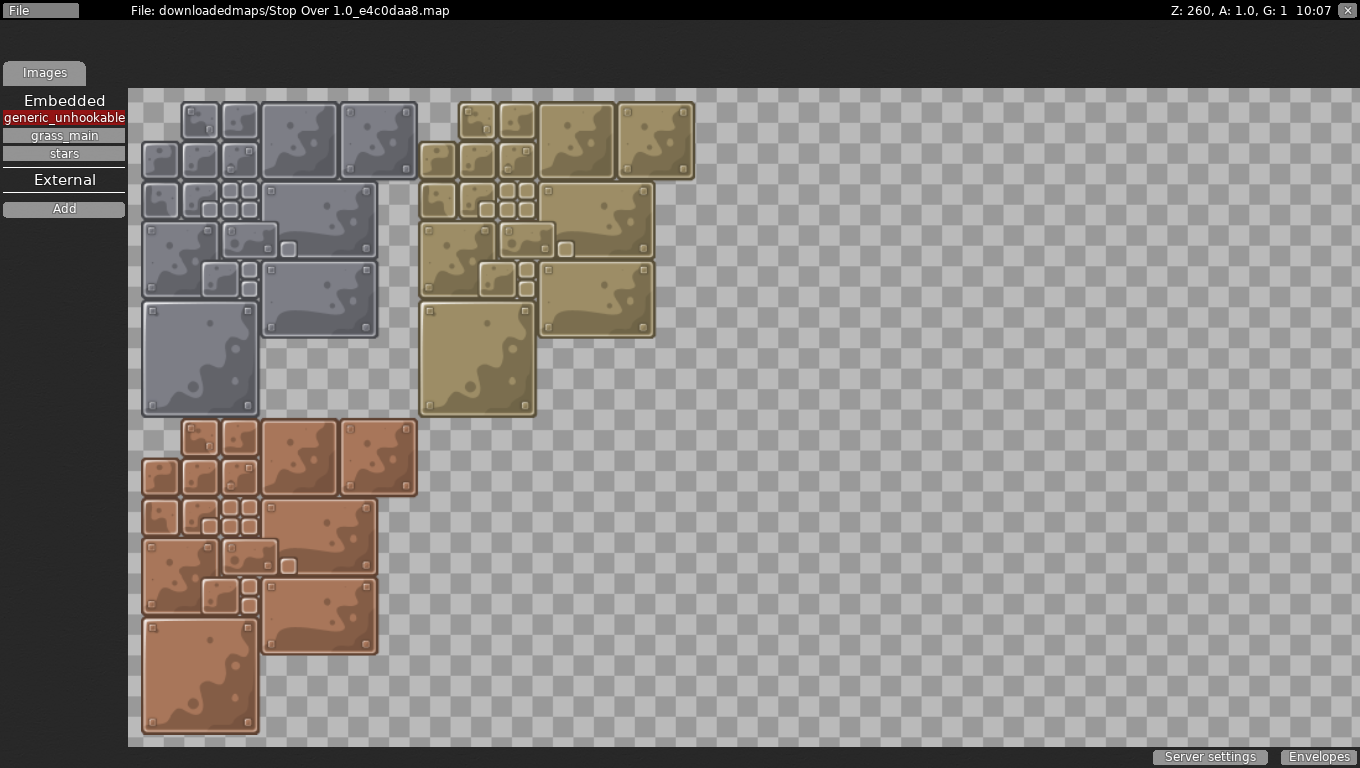
Task: Click the largest tan square tile
Action: 477,358
